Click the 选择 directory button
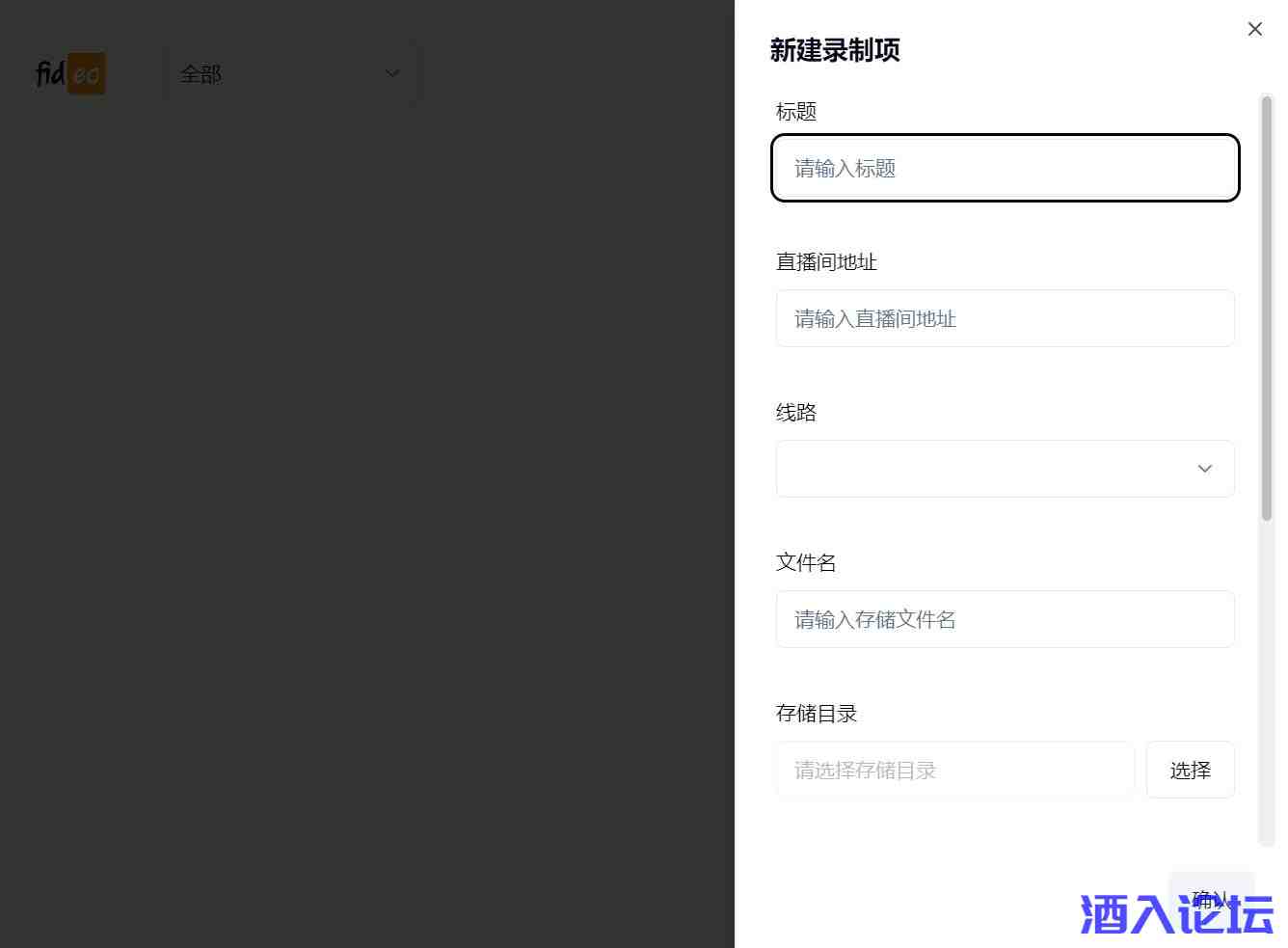 pyautogui.click(x=1190, y=770)
